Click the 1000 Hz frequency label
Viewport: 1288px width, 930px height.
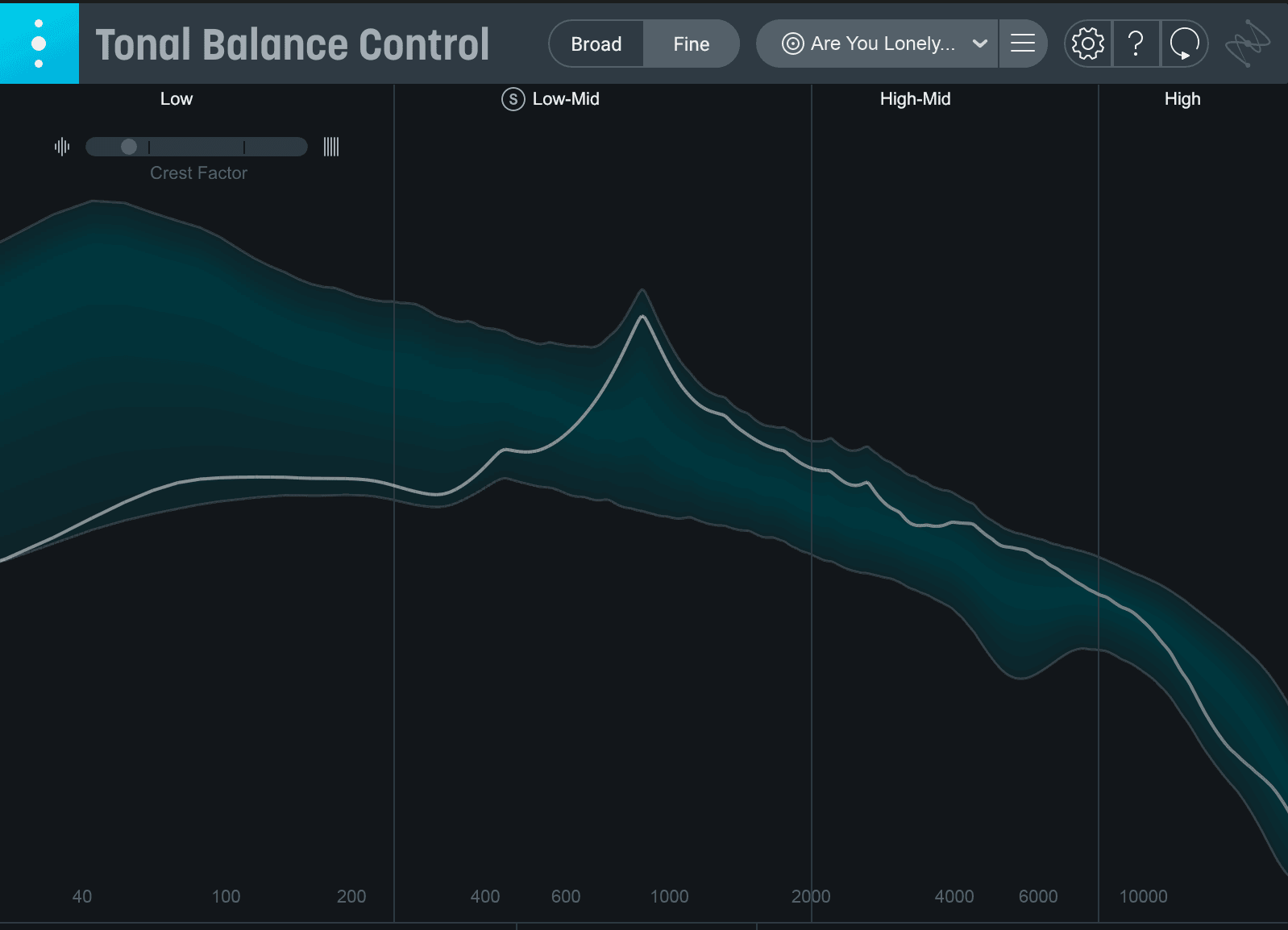pos(670,896)
